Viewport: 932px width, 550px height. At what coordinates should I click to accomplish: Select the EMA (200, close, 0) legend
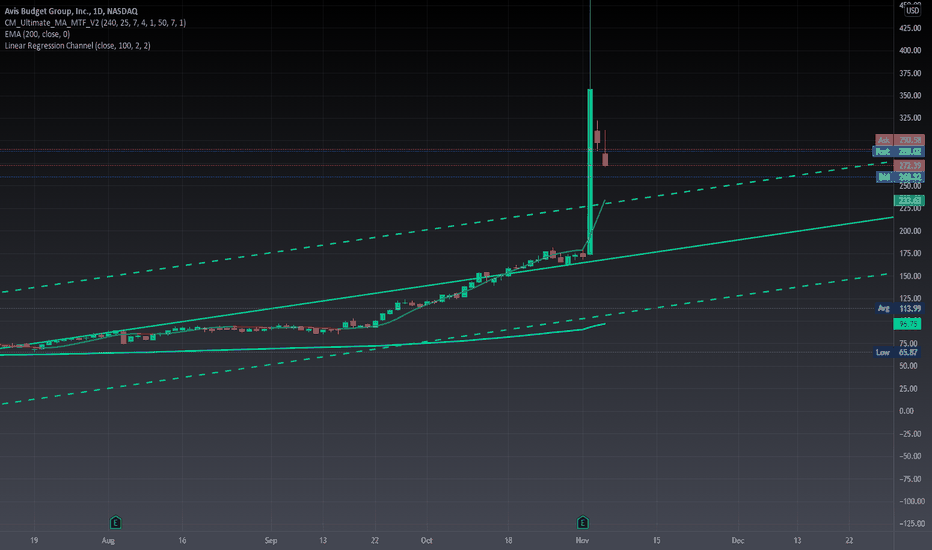pos(37,34)
